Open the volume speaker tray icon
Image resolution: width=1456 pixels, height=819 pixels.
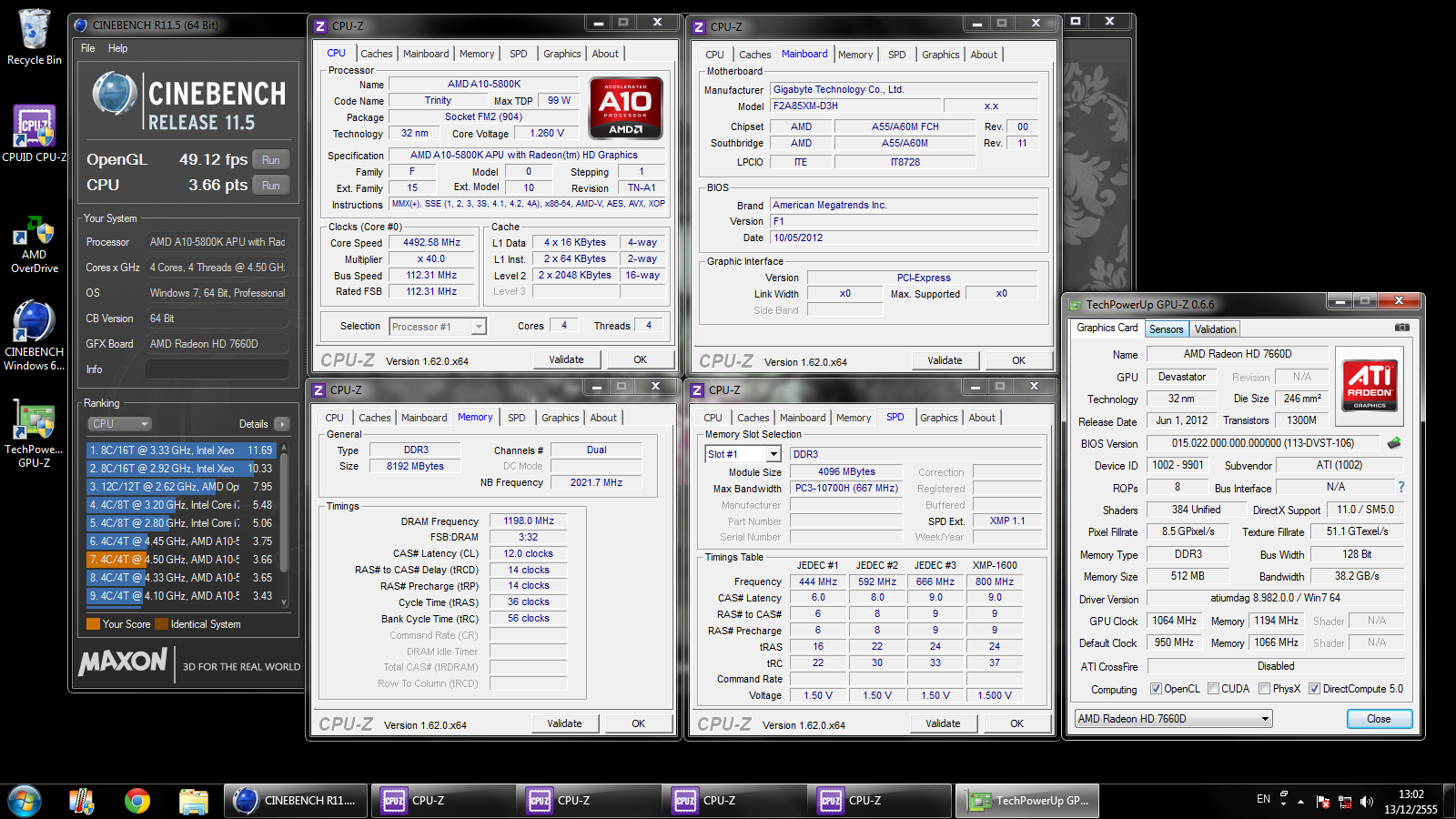click(1366, 802)
